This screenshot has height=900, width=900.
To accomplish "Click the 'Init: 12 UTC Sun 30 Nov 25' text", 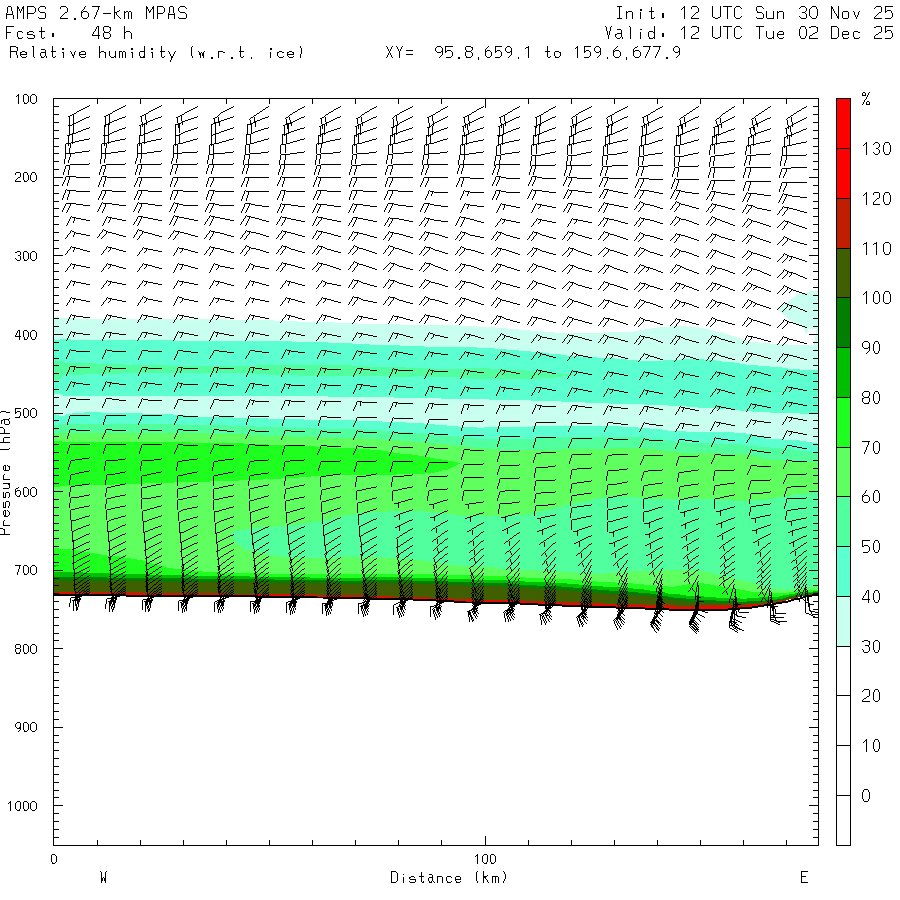I will click(754, 13).
